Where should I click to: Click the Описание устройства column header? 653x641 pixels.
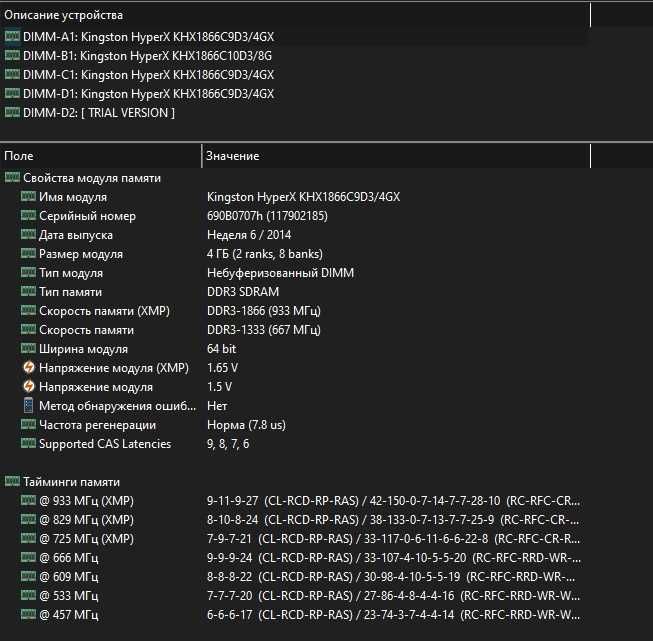[x=295, y=15]
